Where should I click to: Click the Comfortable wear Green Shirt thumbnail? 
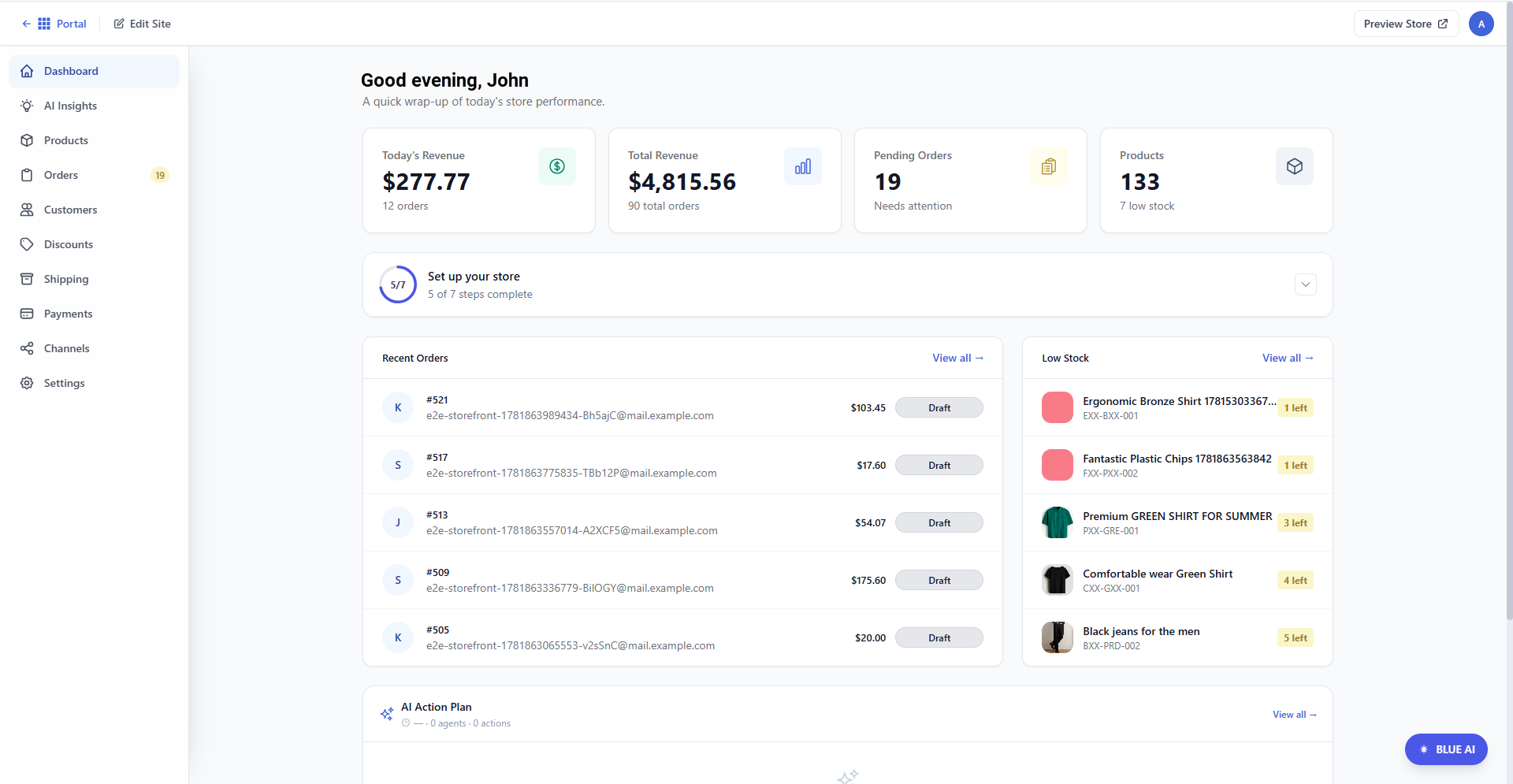pos(1058,580)
